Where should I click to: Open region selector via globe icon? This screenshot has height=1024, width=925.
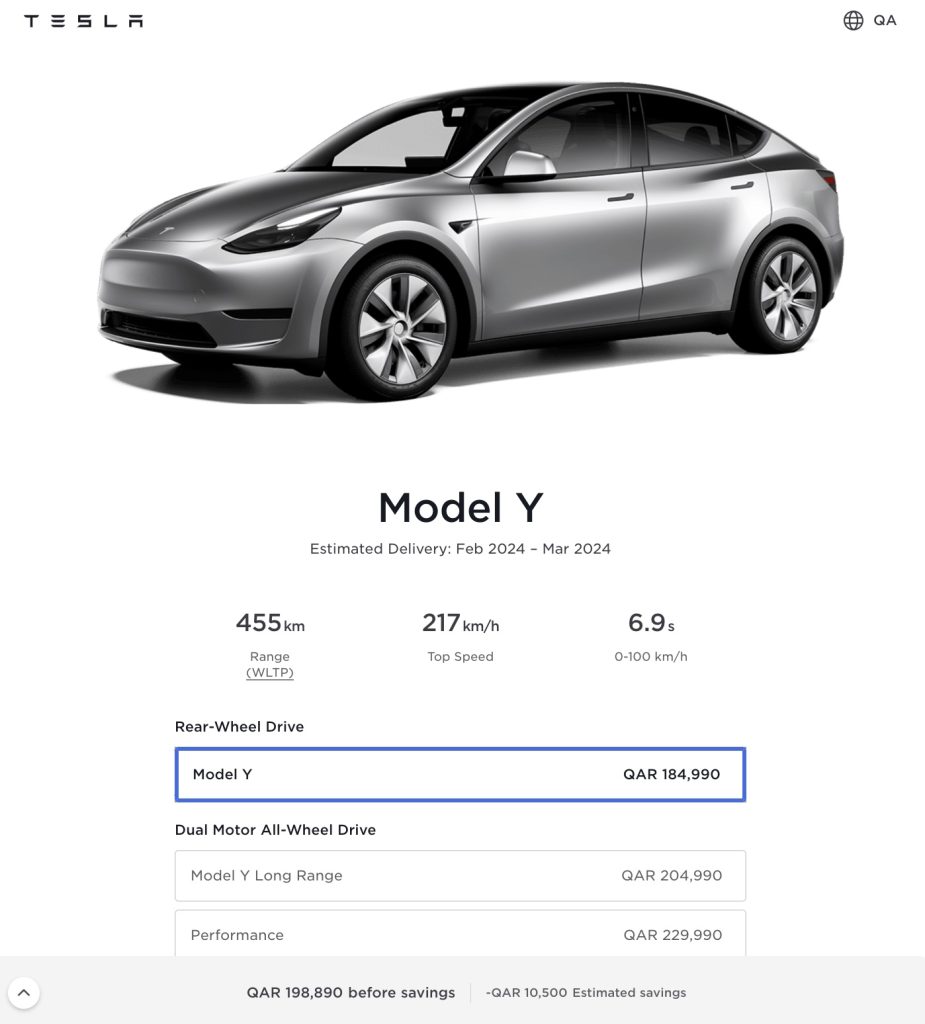pyautogui.click(x=852, y=21)
